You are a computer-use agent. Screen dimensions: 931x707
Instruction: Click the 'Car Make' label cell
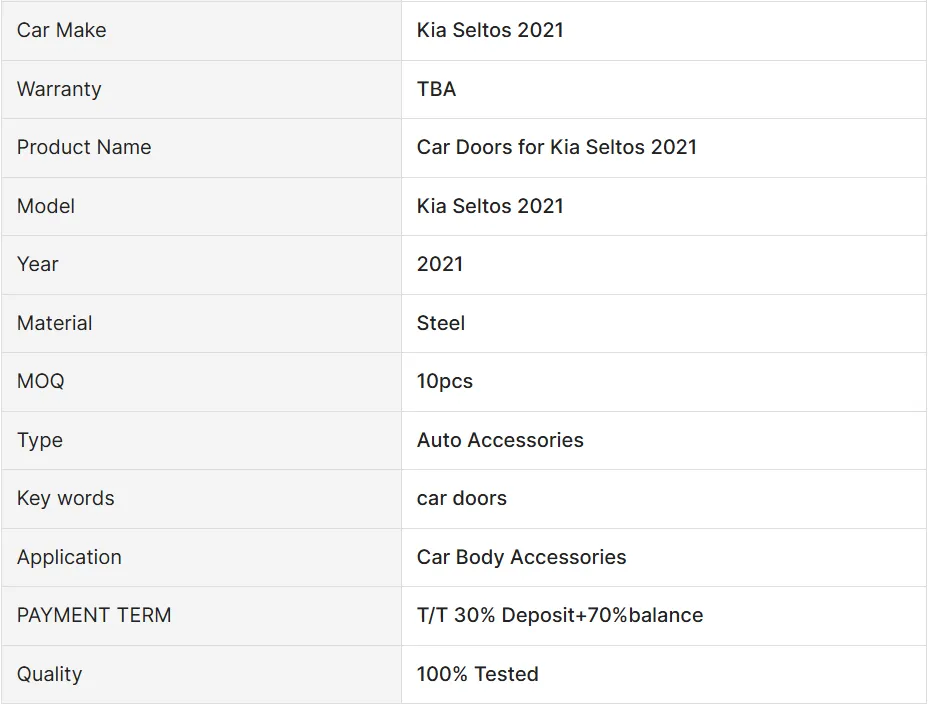pos(61,30)
